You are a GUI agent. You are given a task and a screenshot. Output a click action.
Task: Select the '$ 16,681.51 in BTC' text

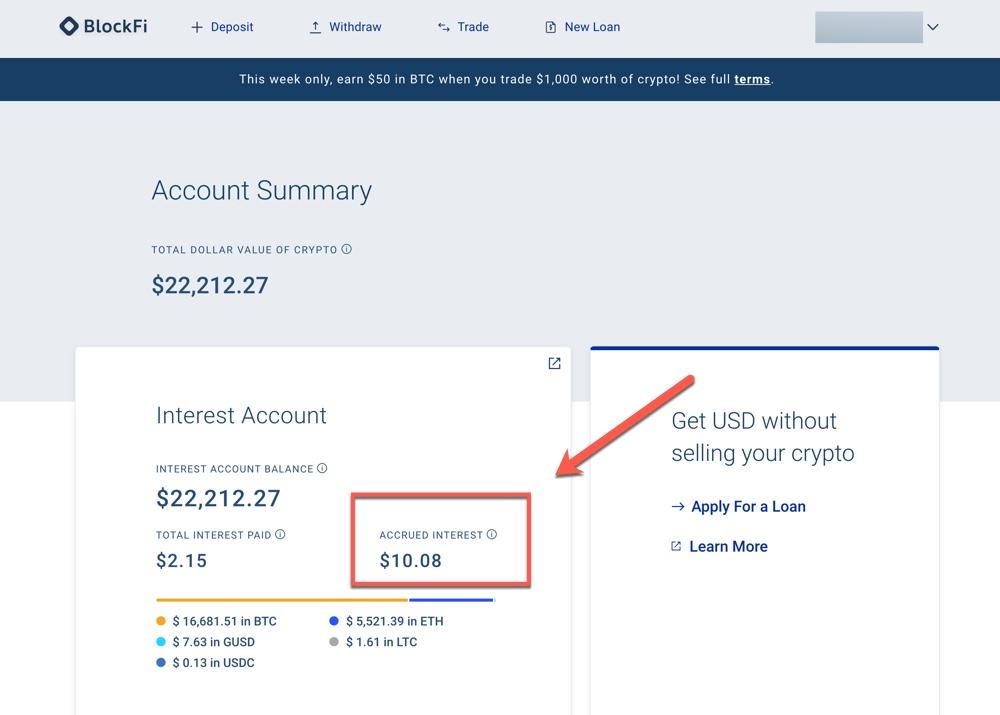point(224,621)
